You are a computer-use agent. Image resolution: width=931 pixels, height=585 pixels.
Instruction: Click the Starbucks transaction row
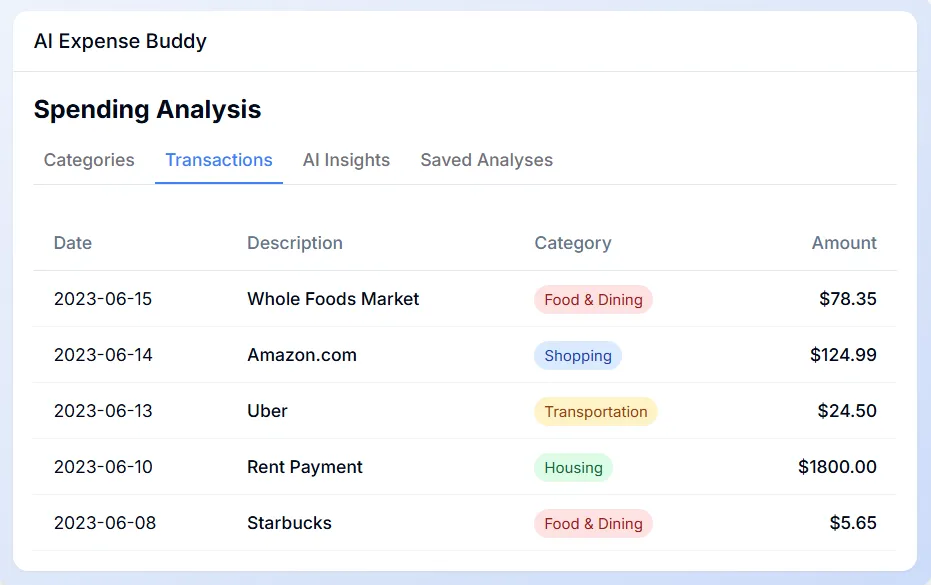tap(289, 523)
